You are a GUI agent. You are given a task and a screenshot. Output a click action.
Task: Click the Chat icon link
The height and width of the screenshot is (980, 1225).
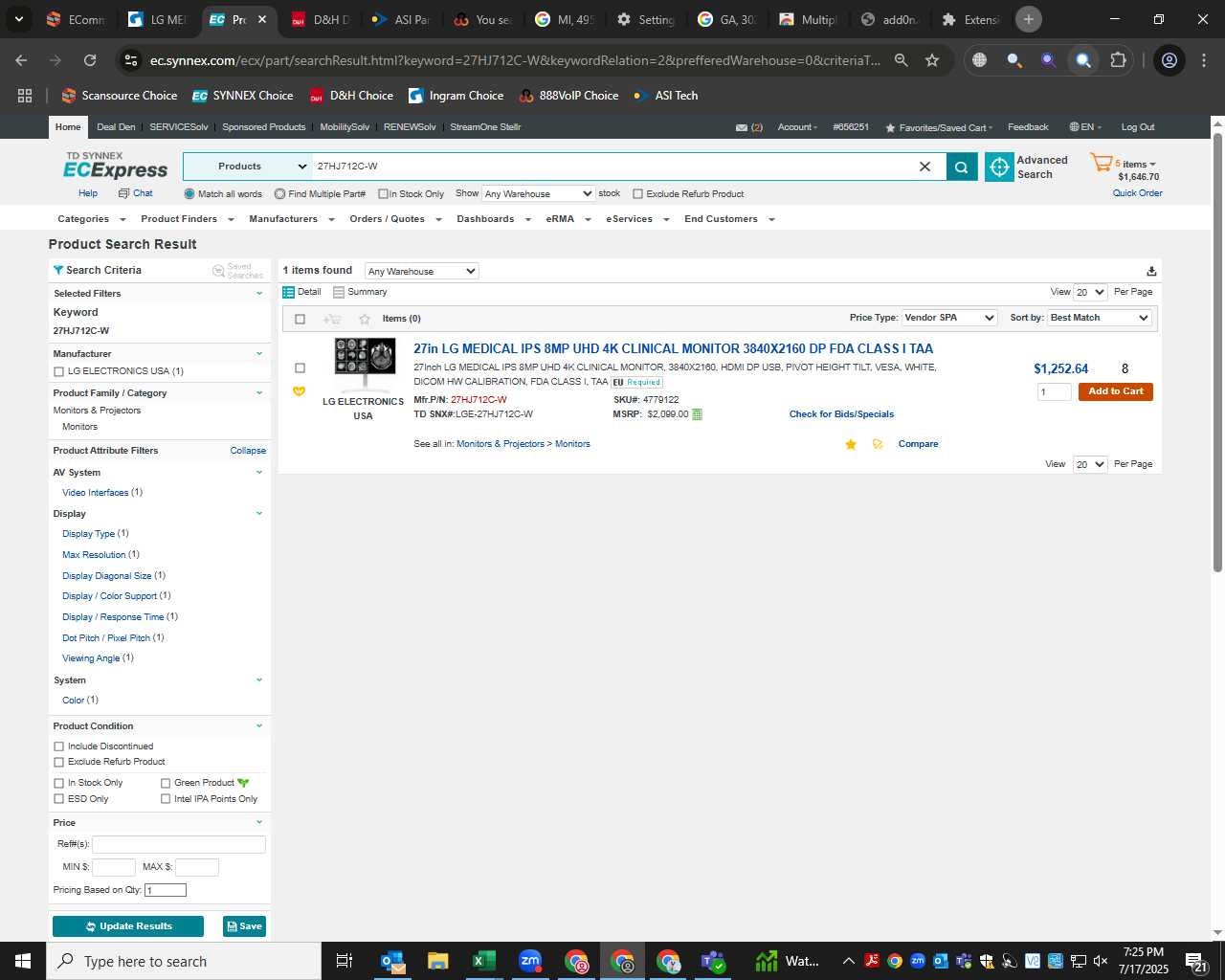pyautogui.click(x=135, y=193)
